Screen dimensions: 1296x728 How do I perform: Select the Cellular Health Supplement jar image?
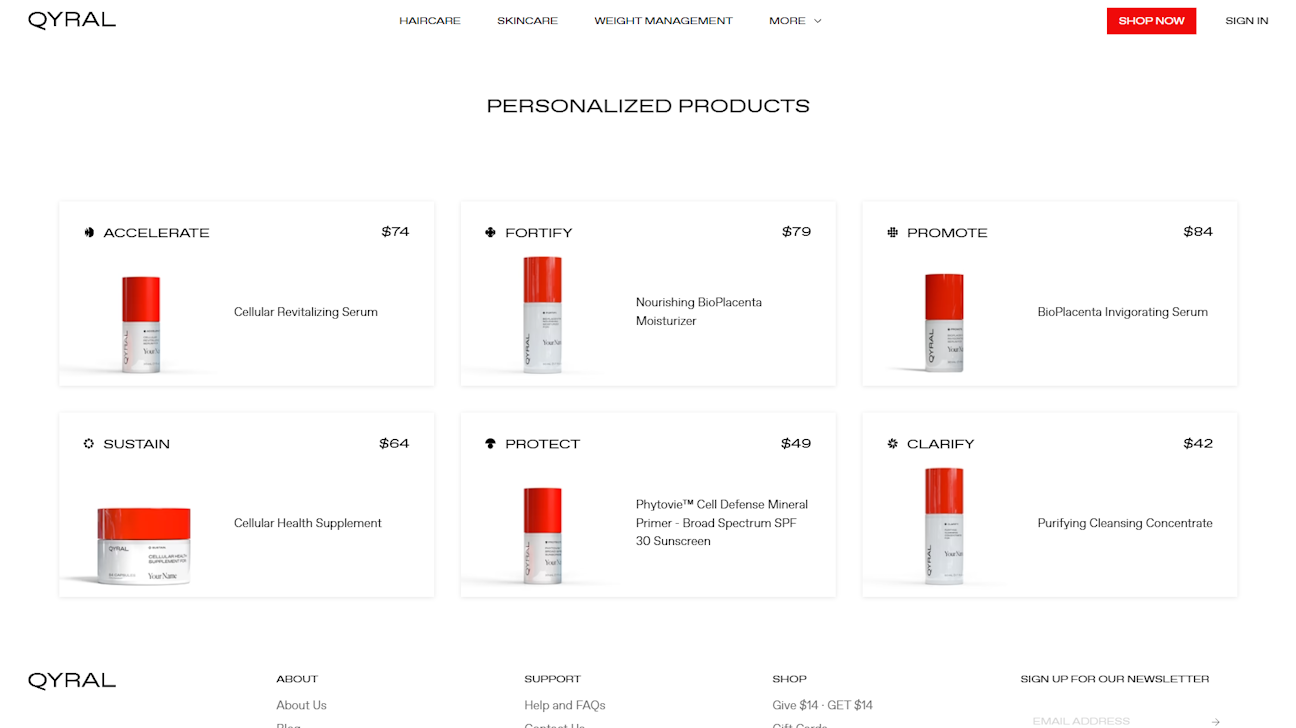(x=144, y=545)
